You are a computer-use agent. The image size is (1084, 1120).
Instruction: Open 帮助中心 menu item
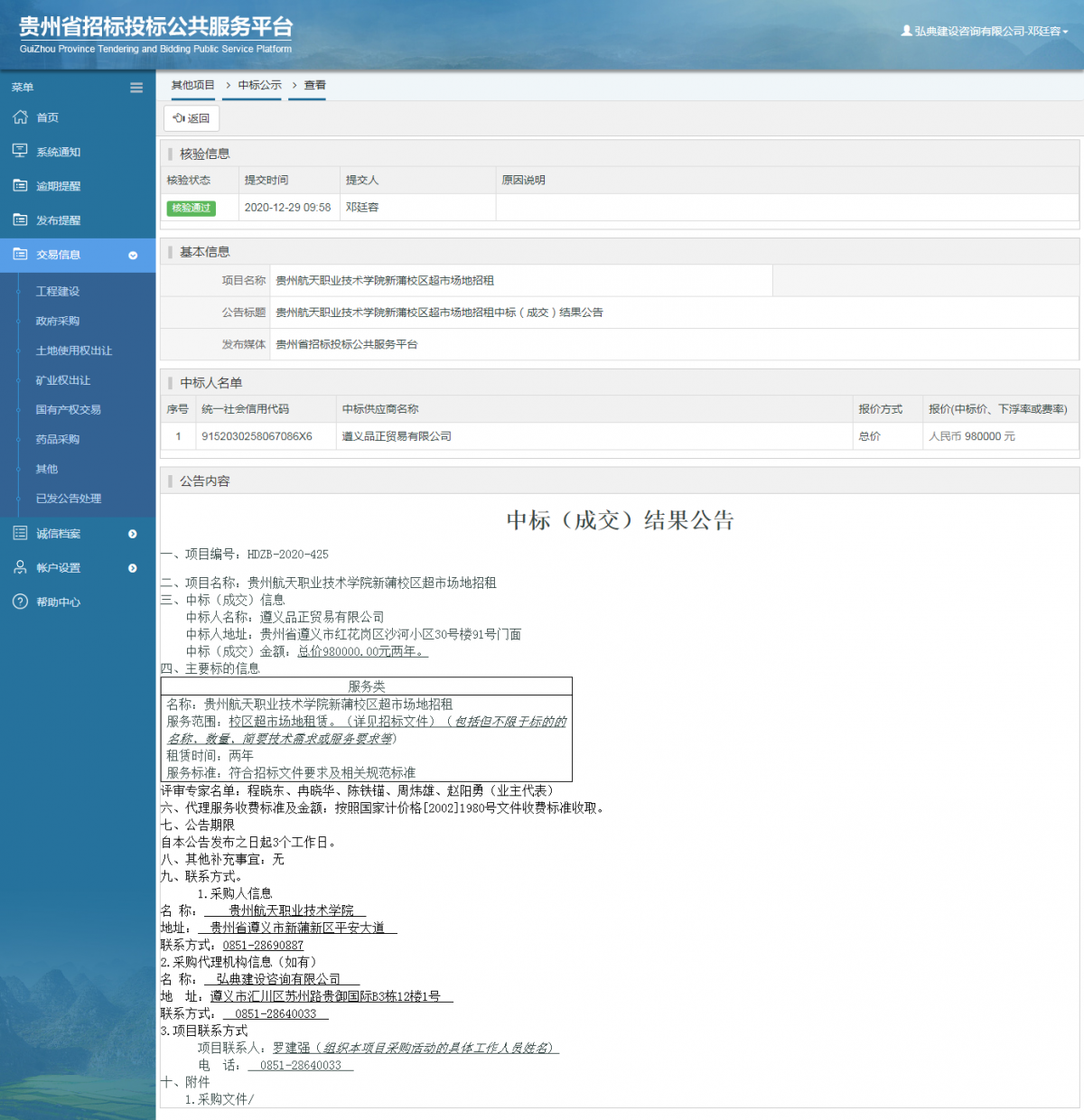pyautogui.click(x=58, y=602)
